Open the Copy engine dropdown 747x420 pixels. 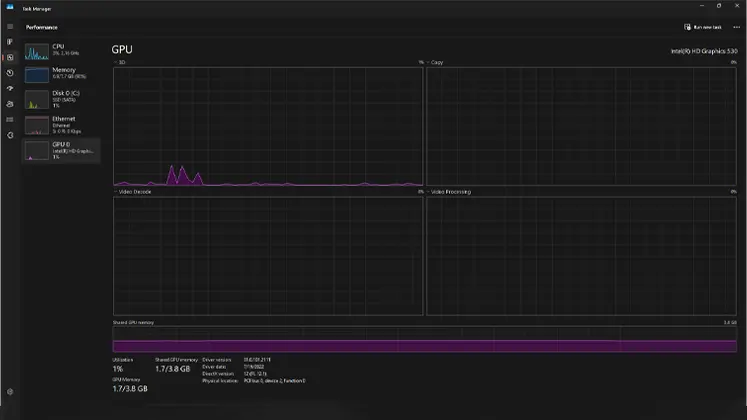435,62
